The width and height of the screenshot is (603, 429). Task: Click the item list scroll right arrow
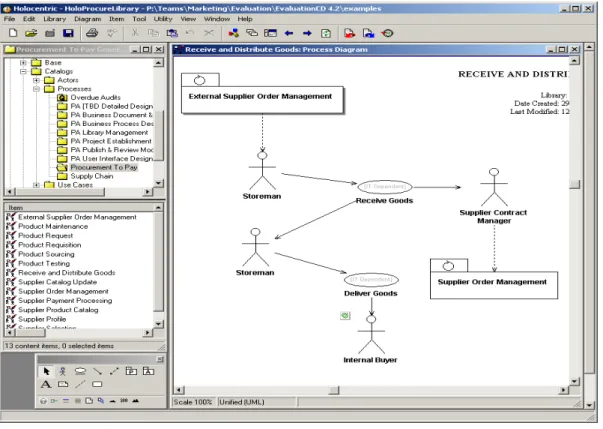(148, 333)
